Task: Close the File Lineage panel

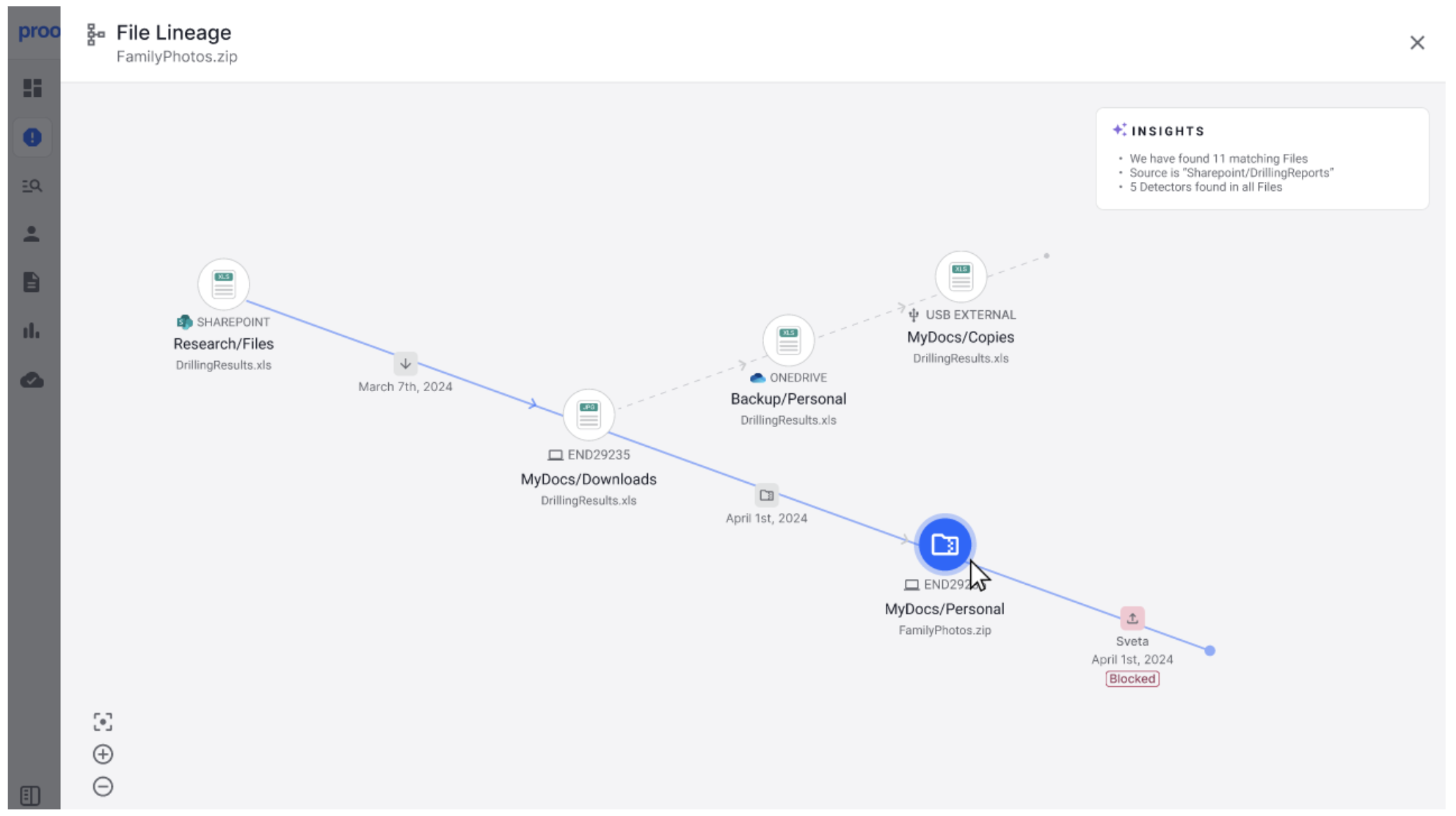Action: (1417, 43)
